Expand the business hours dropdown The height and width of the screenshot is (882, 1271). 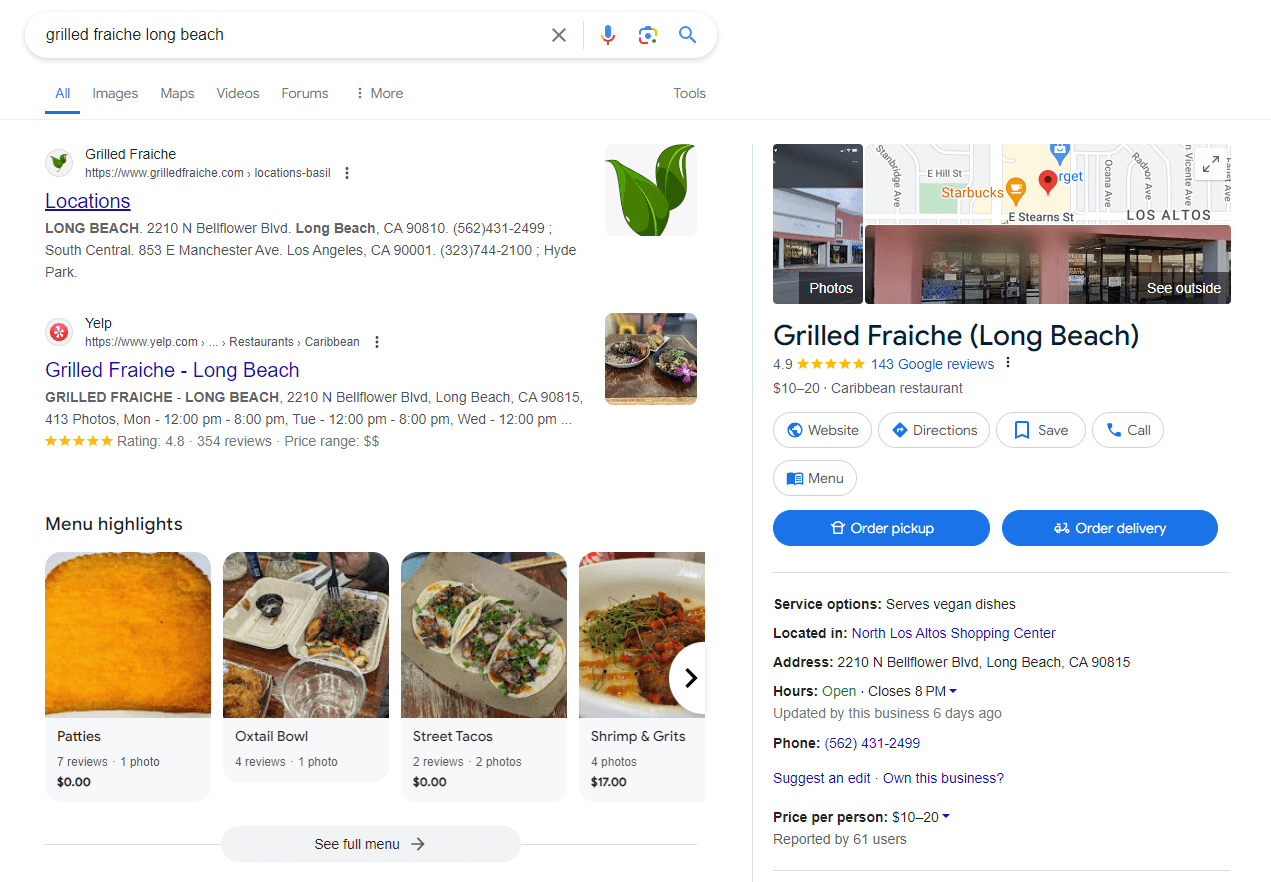coord(953,691)
